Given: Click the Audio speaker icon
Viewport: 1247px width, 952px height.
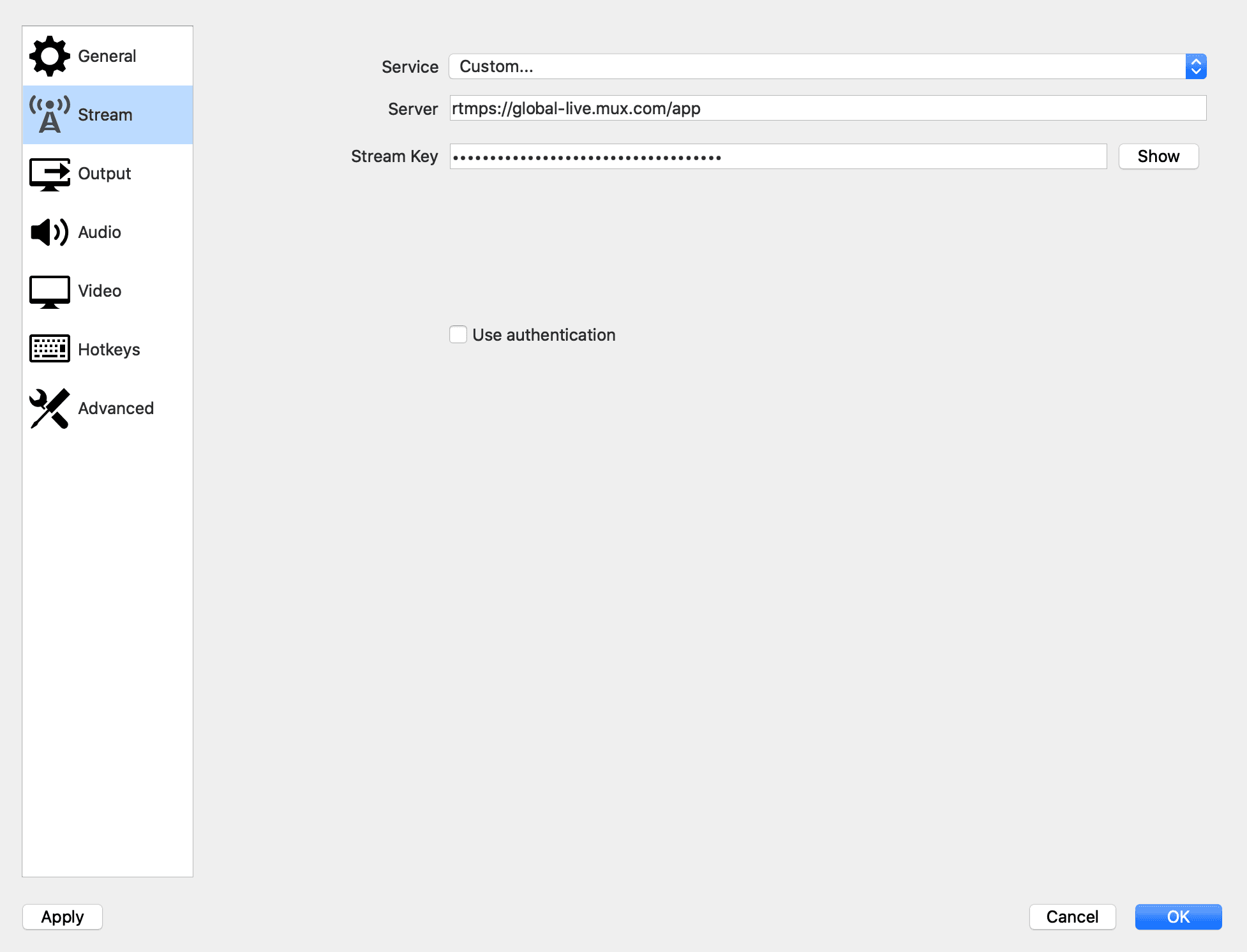Looking at the screenshot, I should pyautogui.click(x=49, y=232).
